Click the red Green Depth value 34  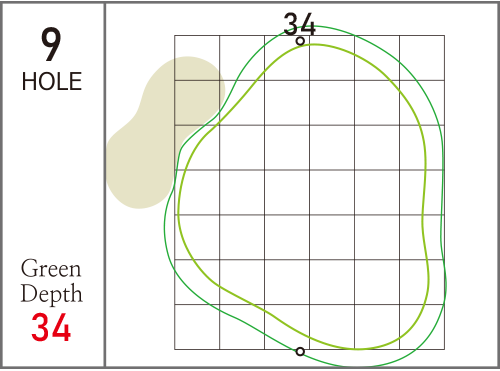51,327
